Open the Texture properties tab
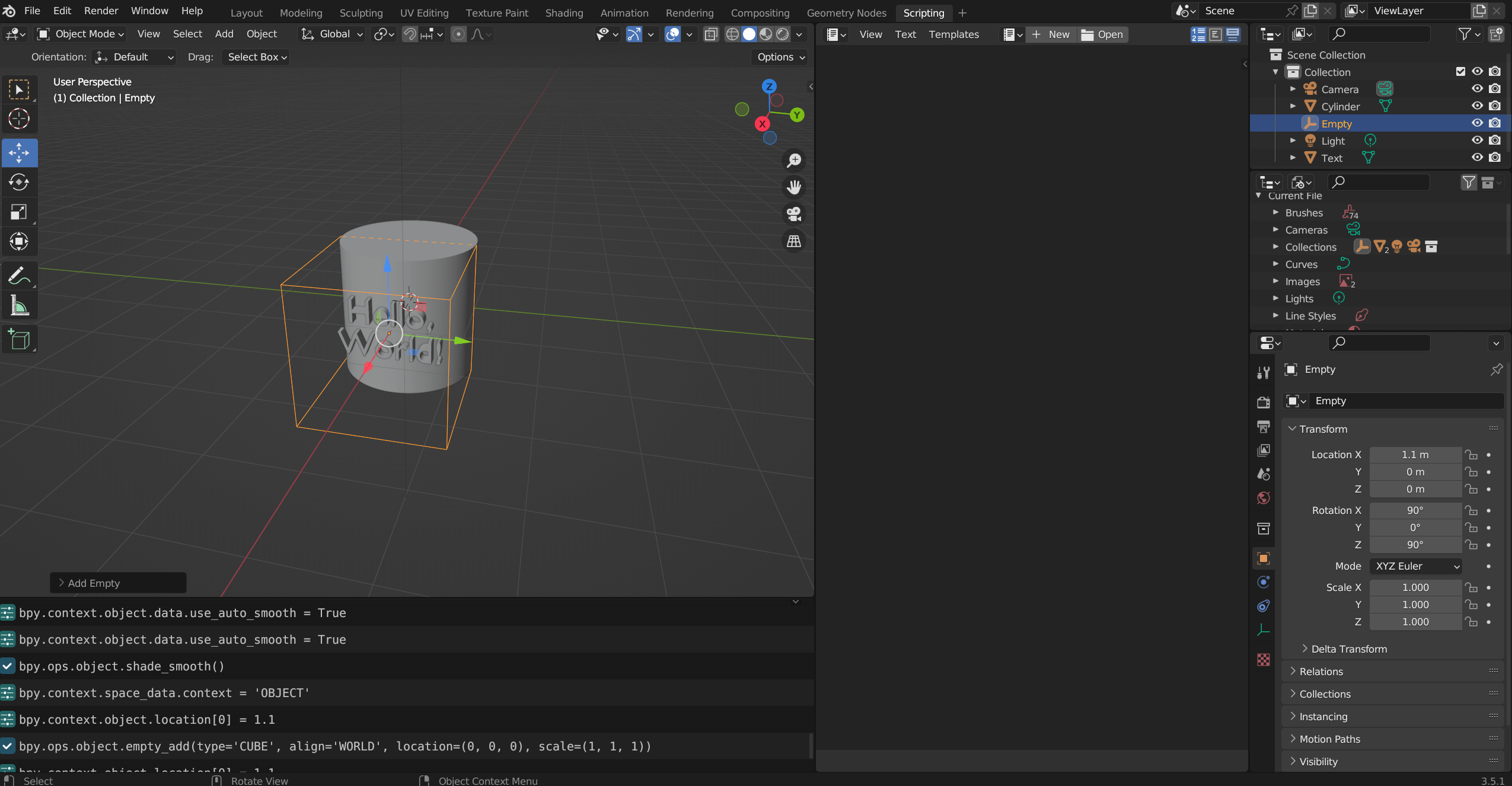Image resolution: width=1512 pixels, height=786 pixels. (1263, 660)
